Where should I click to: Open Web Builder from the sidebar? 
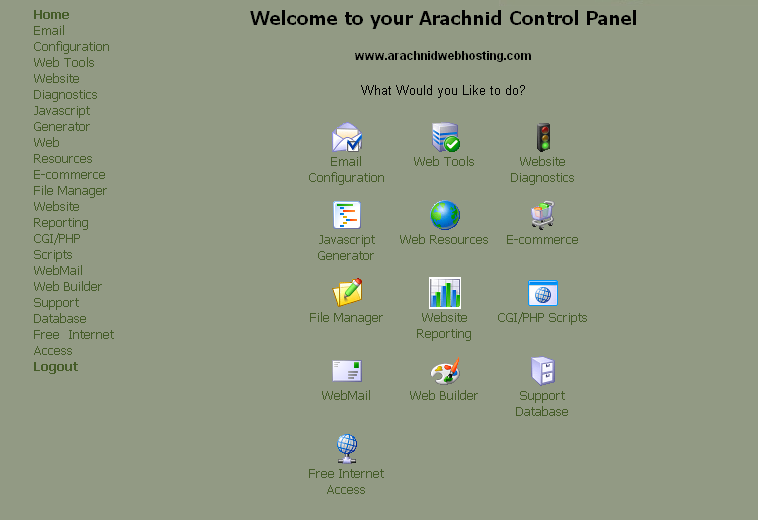tap(68, 287)
